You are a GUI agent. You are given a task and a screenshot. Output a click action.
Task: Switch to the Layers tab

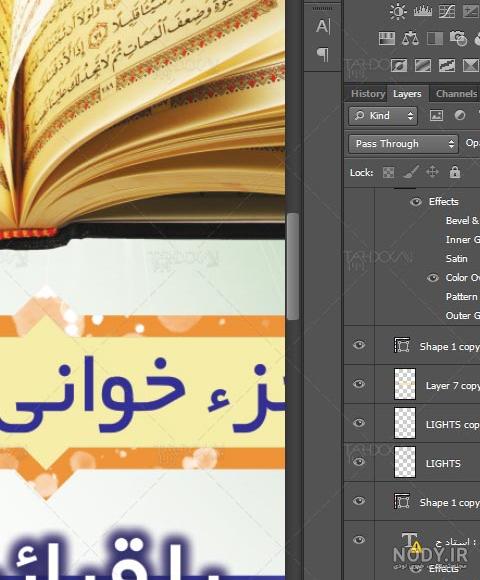pyautogui.click(x=407, y=94)
